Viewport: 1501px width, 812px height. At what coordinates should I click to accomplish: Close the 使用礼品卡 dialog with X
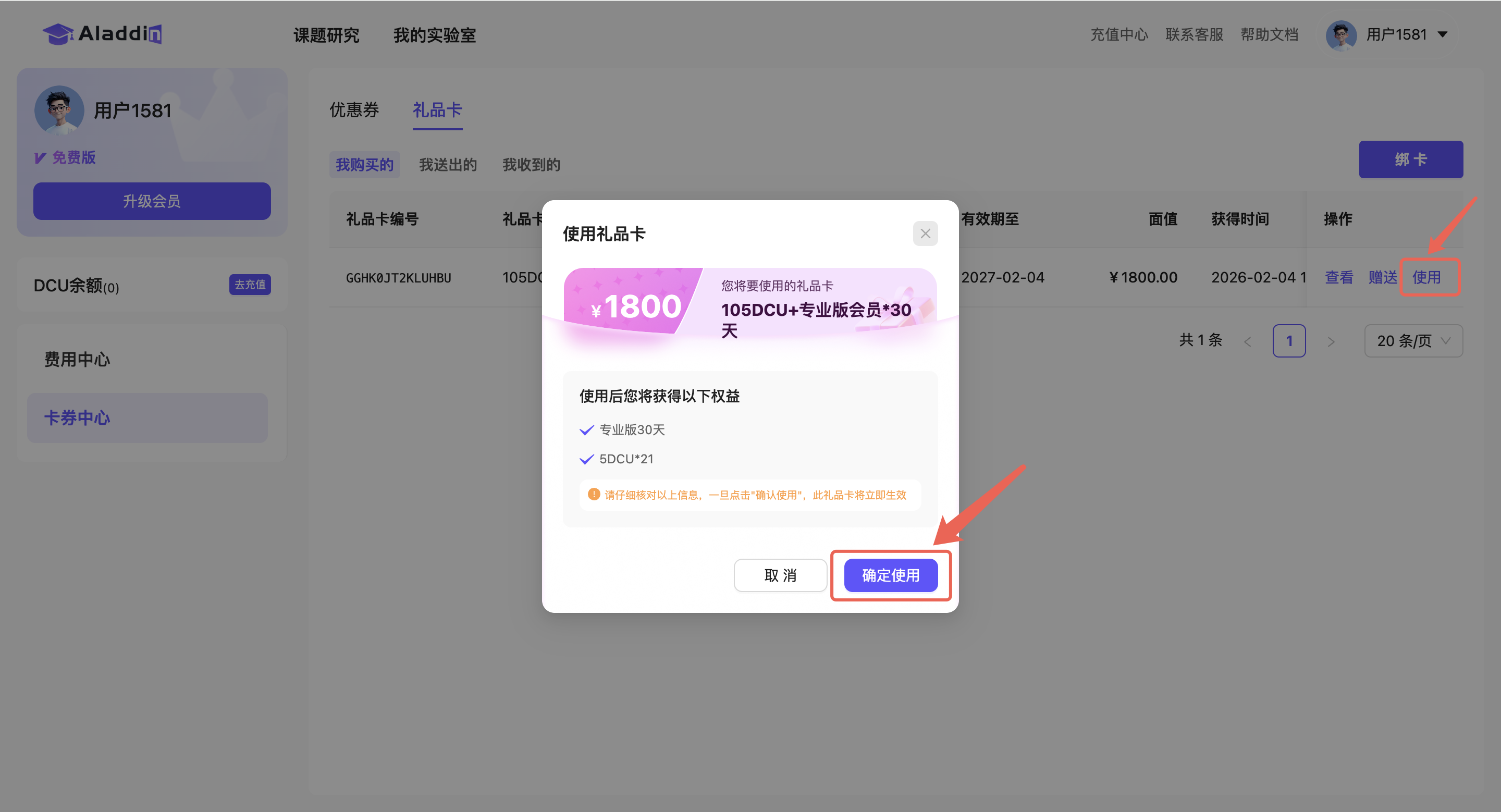click(x=925, y=233)
